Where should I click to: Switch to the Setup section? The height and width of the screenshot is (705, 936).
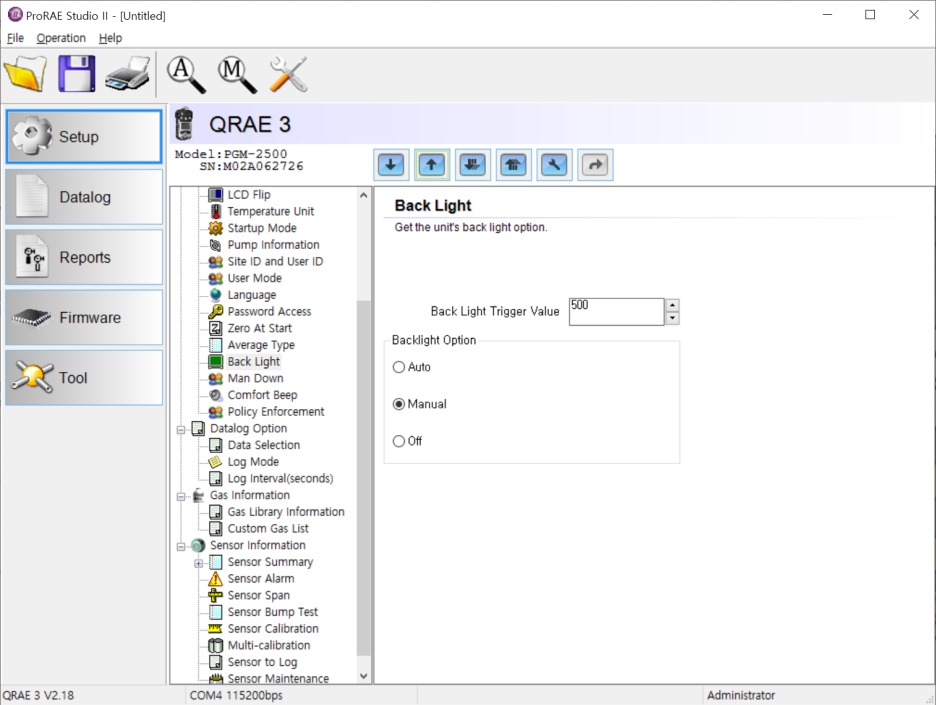pyautogui.click(x=84, y=137)
